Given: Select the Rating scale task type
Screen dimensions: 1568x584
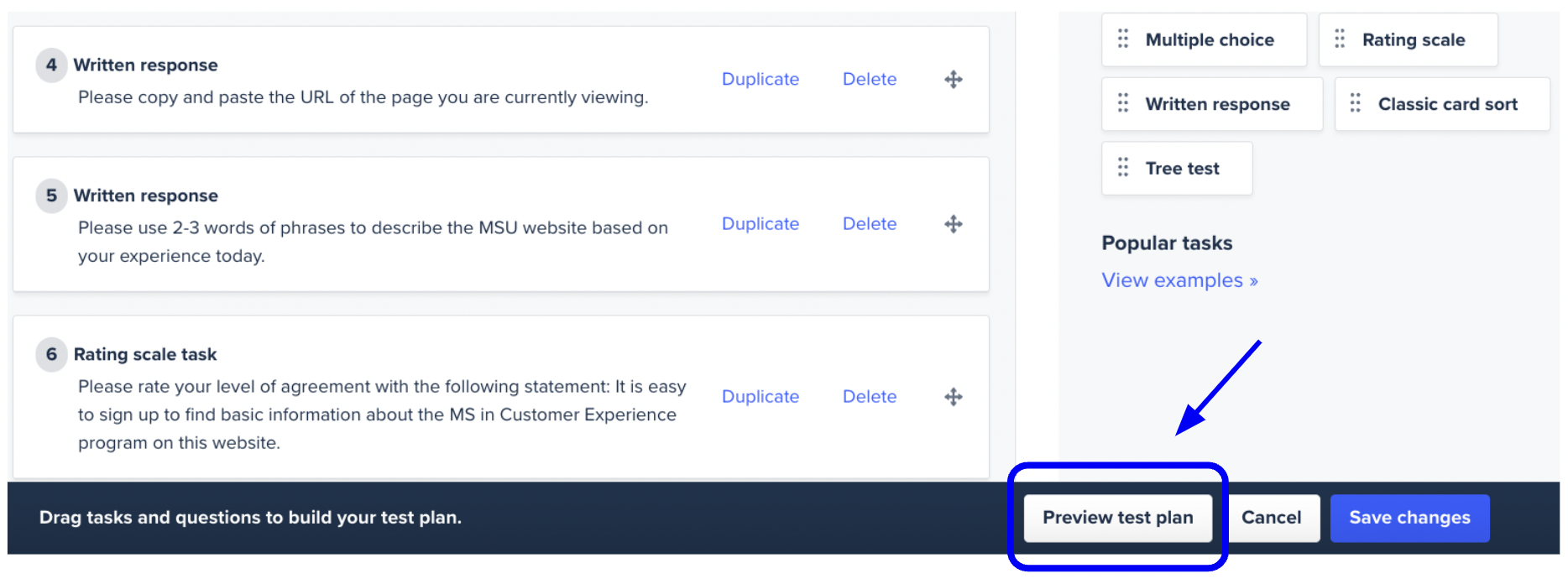Looking at the screenshot, I should 1409,39.
